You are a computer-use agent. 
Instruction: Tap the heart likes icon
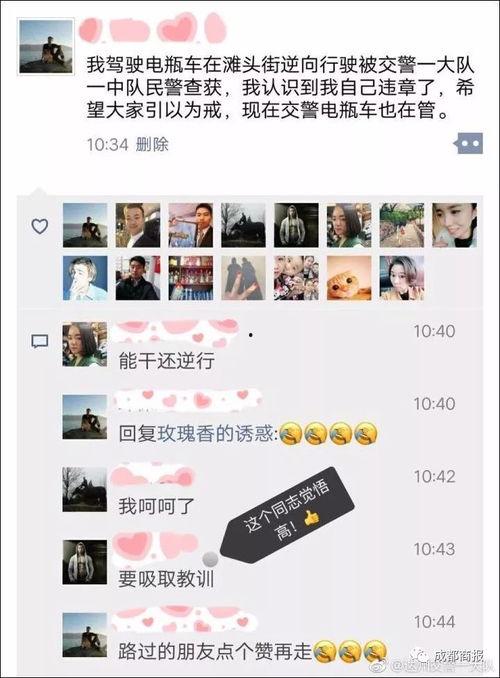pos(40,226)
